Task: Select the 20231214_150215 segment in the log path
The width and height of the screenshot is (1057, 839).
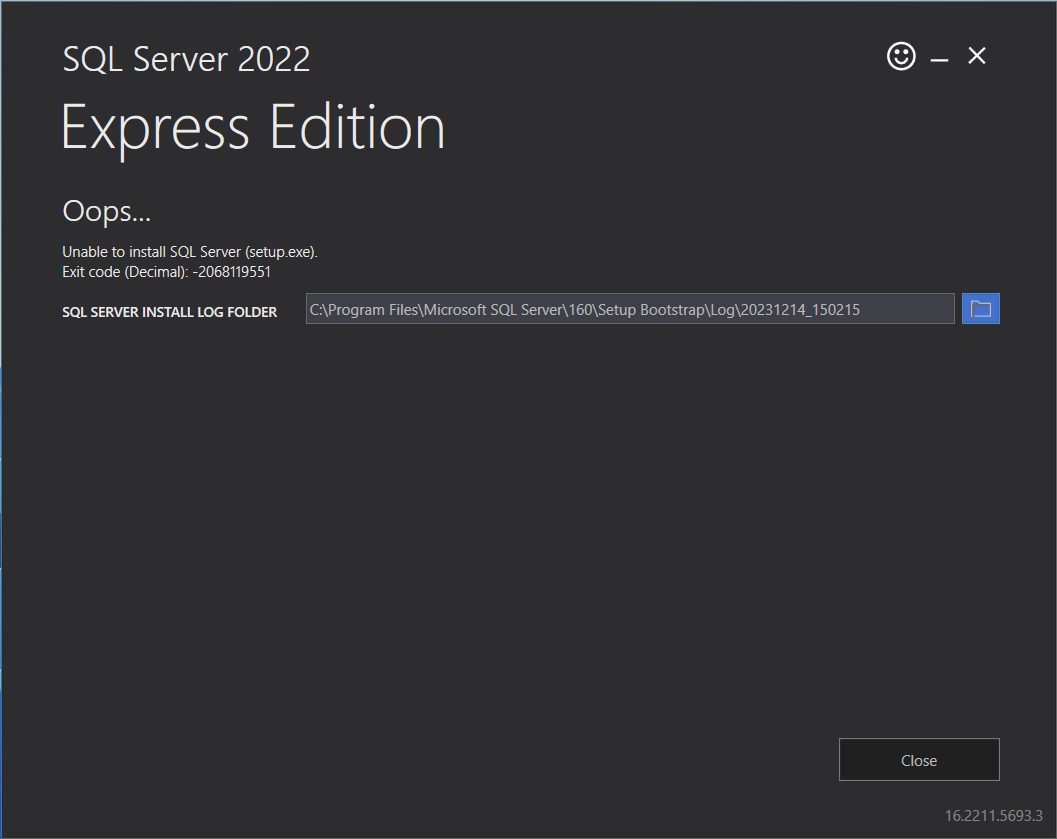Action: [800, 310]
